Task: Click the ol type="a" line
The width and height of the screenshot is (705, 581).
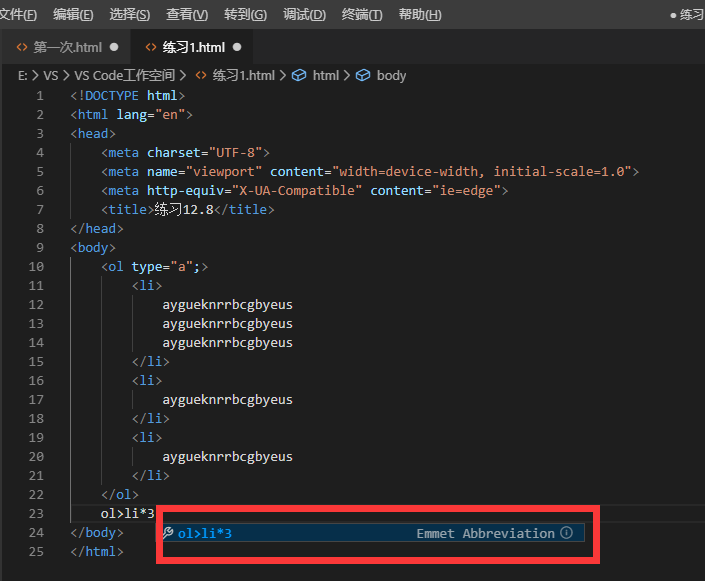Action: click(x=154, y=267)
